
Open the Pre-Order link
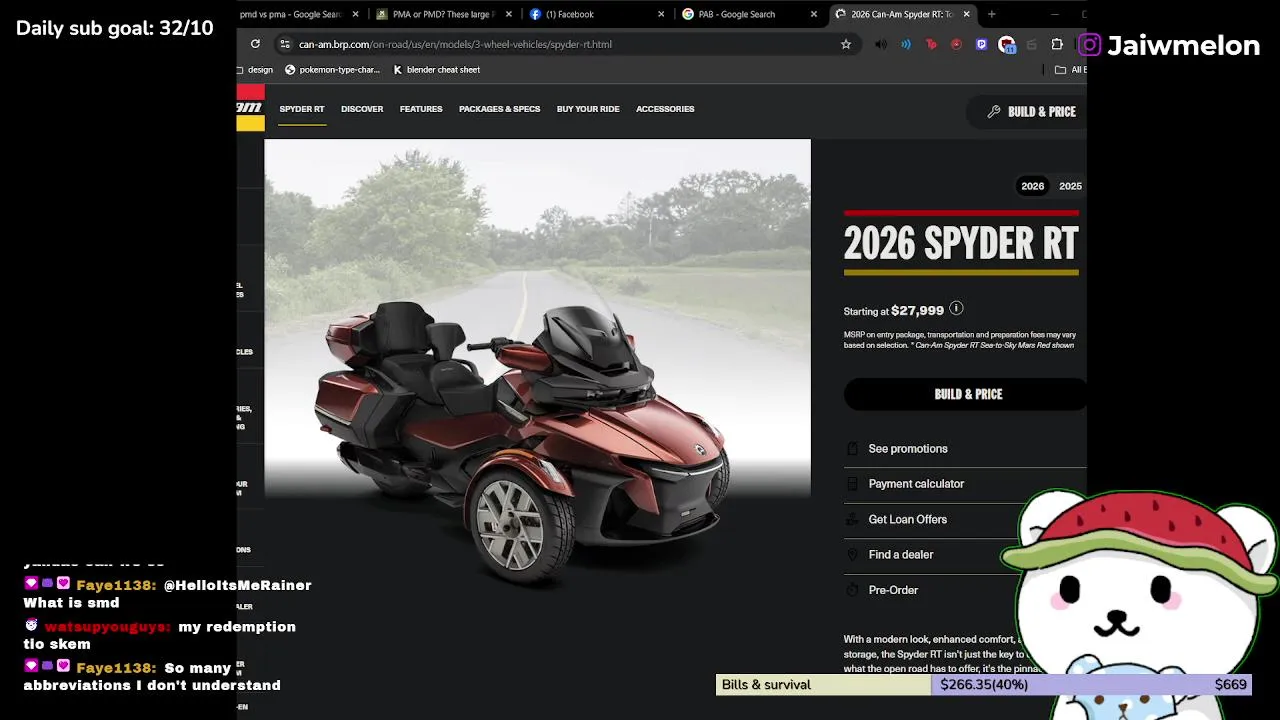893,590
